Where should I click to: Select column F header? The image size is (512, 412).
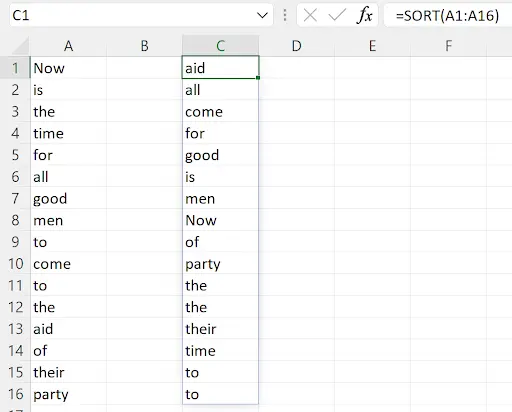tap(448, 46)
